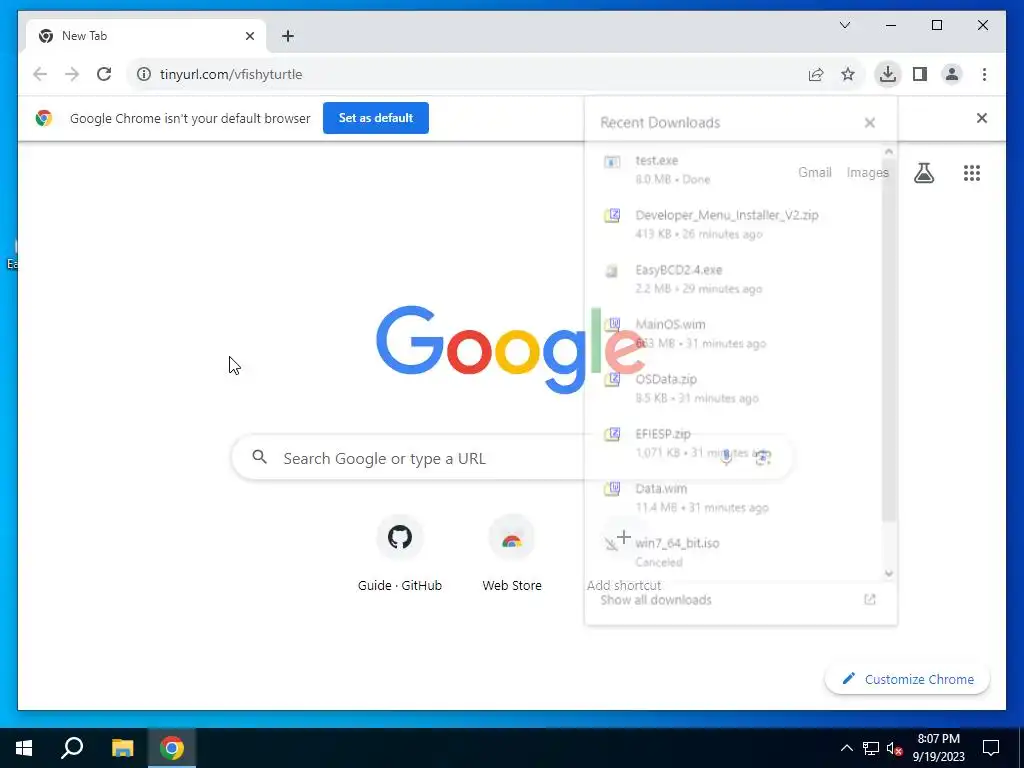Open network status tray icon

(871, 748)
